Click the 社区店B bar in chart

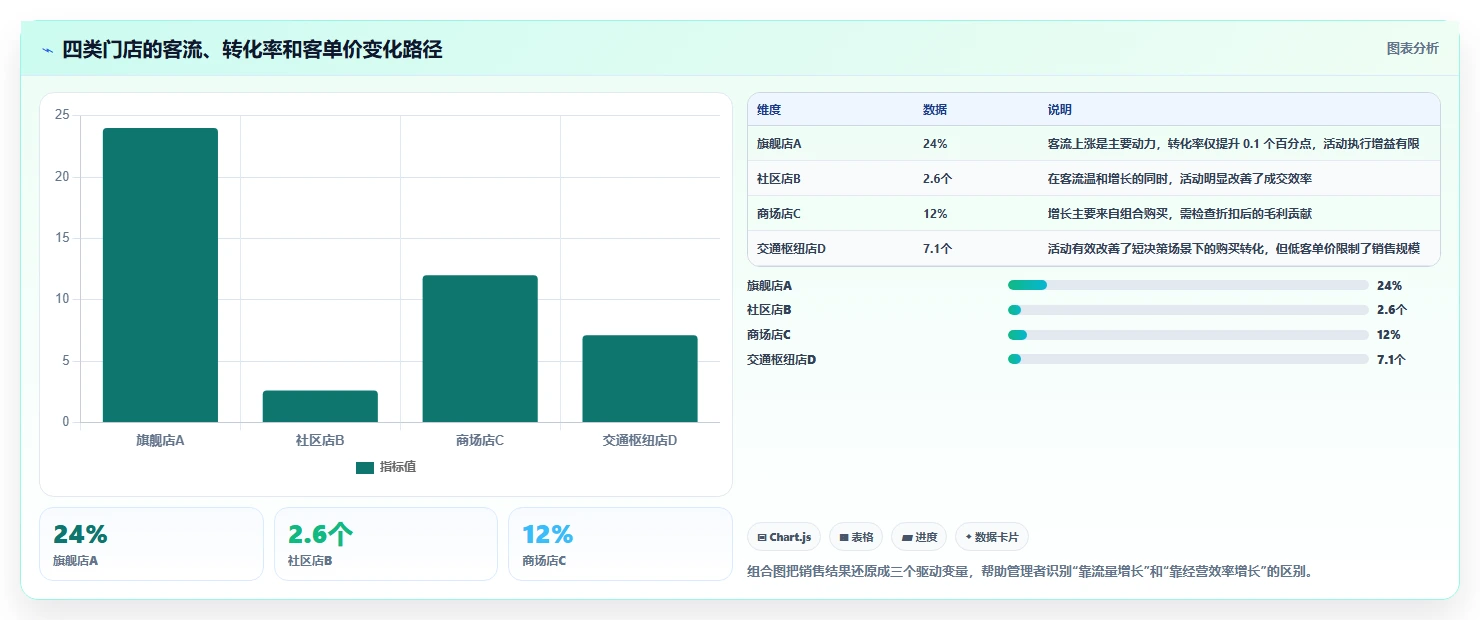point(320,406)
